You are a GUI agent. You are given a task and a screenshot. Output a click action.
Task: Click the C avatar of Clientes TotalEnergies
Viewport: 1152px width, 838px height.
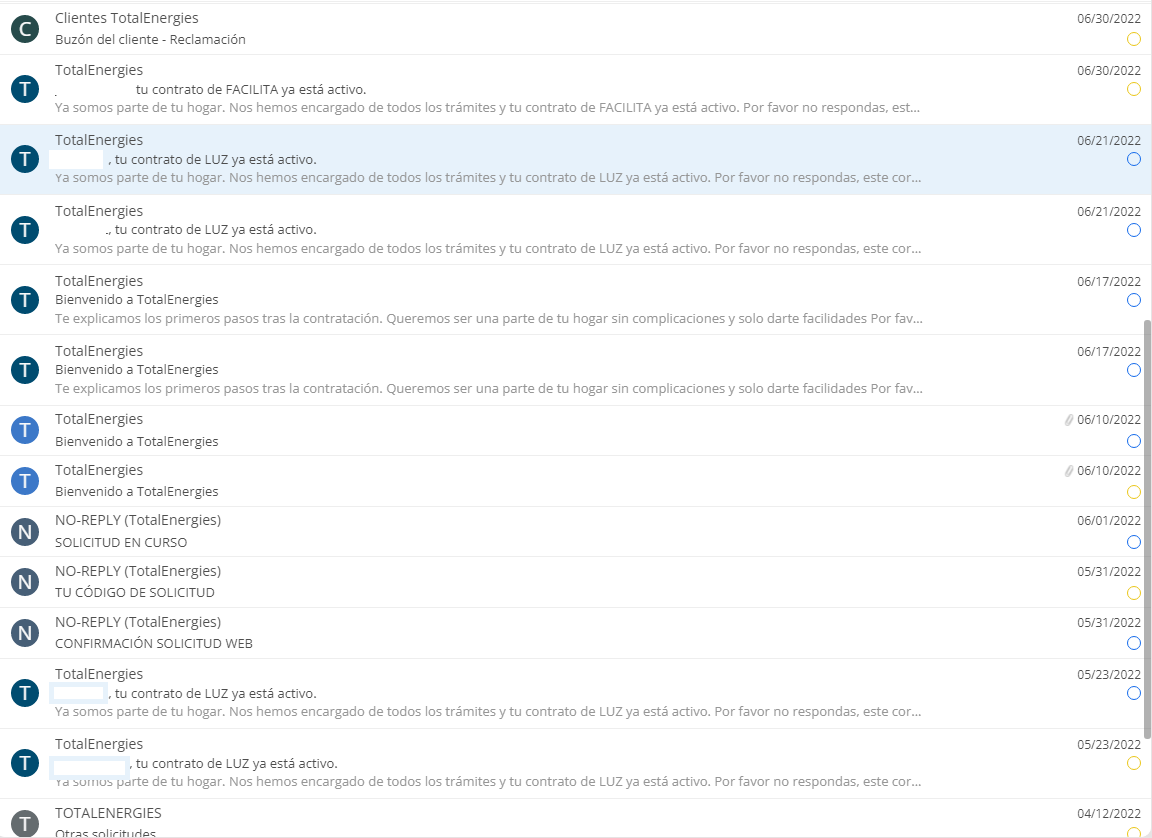coord(25,29)
